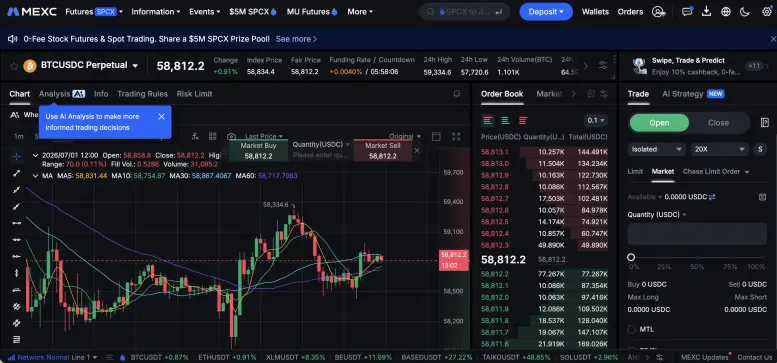777x363 pixels.
Task: Click the trade panel Quantity input box
Action: click(697, 234)
